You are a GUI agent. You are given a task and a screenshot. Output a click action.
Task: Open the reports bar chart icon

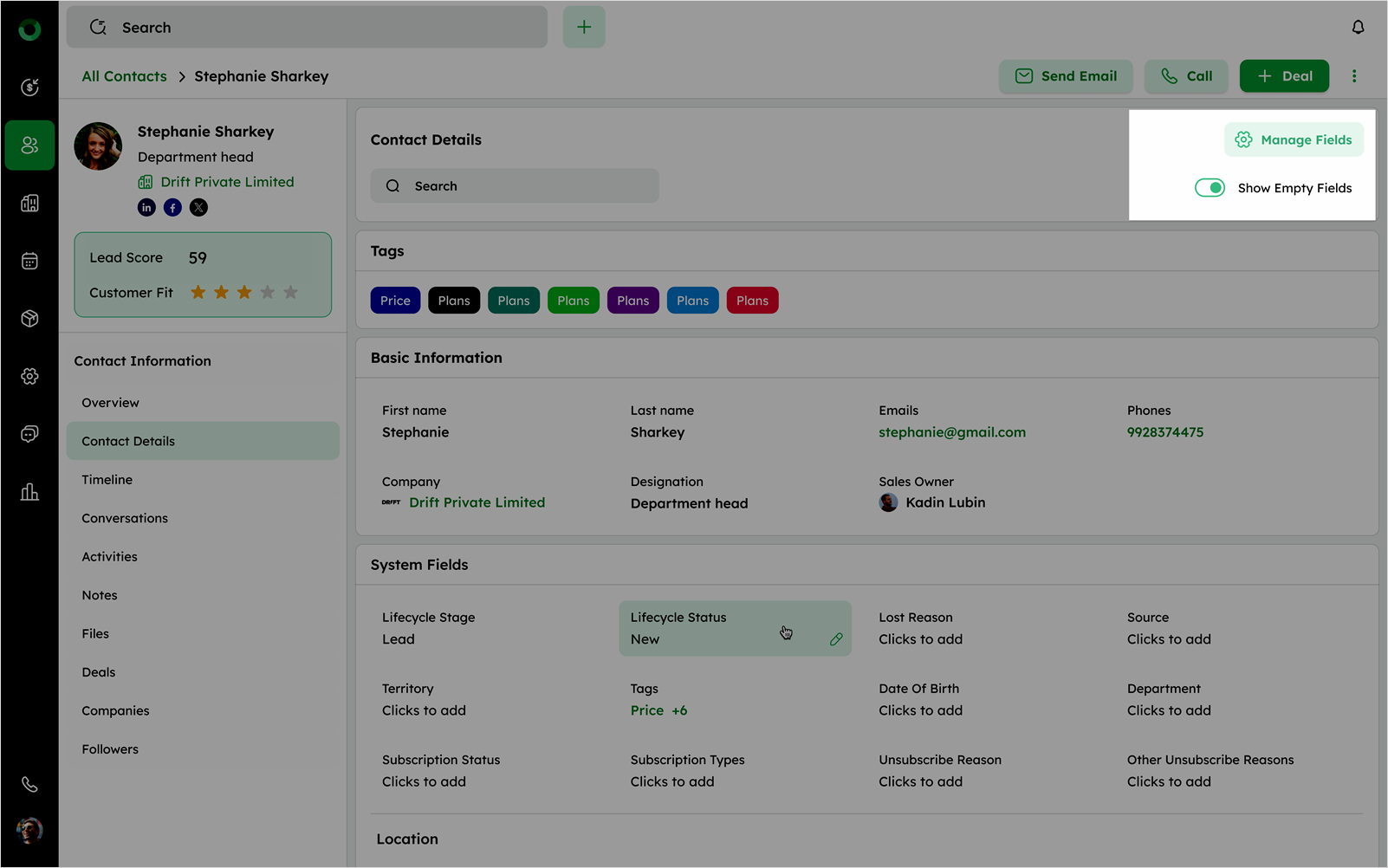point(29,492)
